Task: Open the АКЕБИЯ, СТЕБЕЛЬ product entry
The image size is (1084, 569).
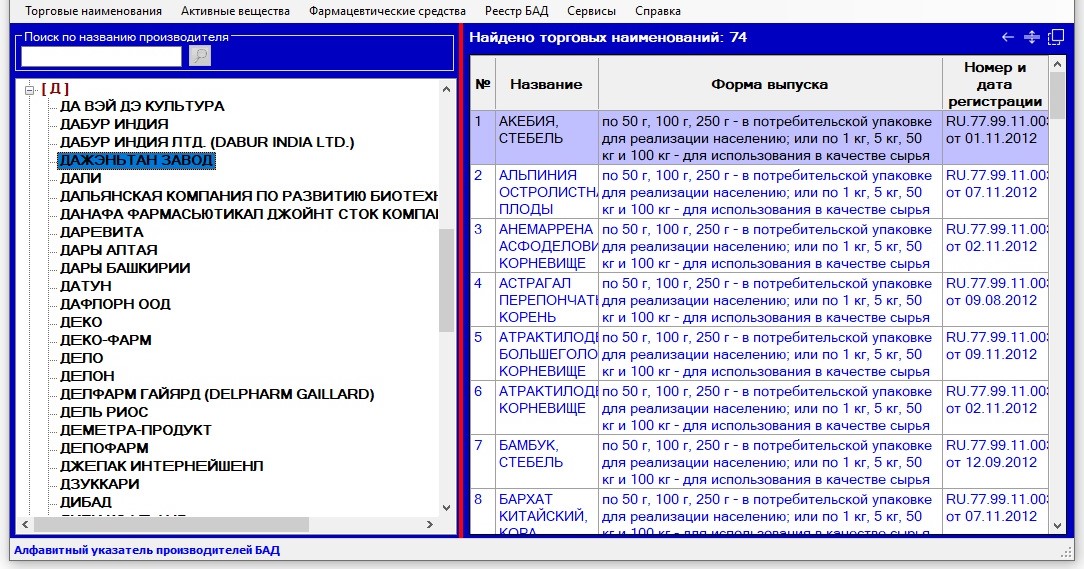Action: [x=530, y=130]
